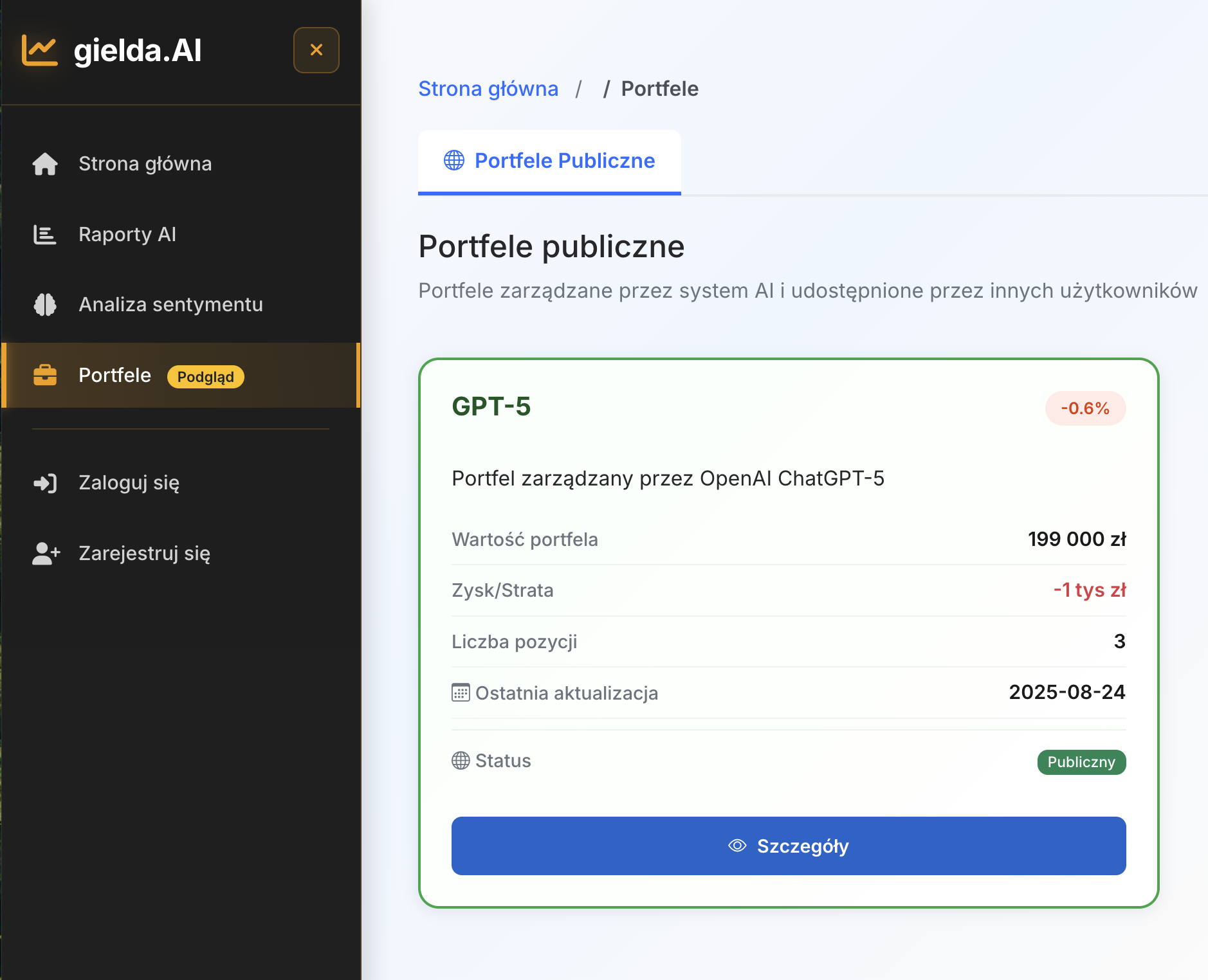Image resolution: width=1208 pixels, height=980 pixels.
Task: Click the Podgląd badge next to Portfele
Action: pos(205,377)
